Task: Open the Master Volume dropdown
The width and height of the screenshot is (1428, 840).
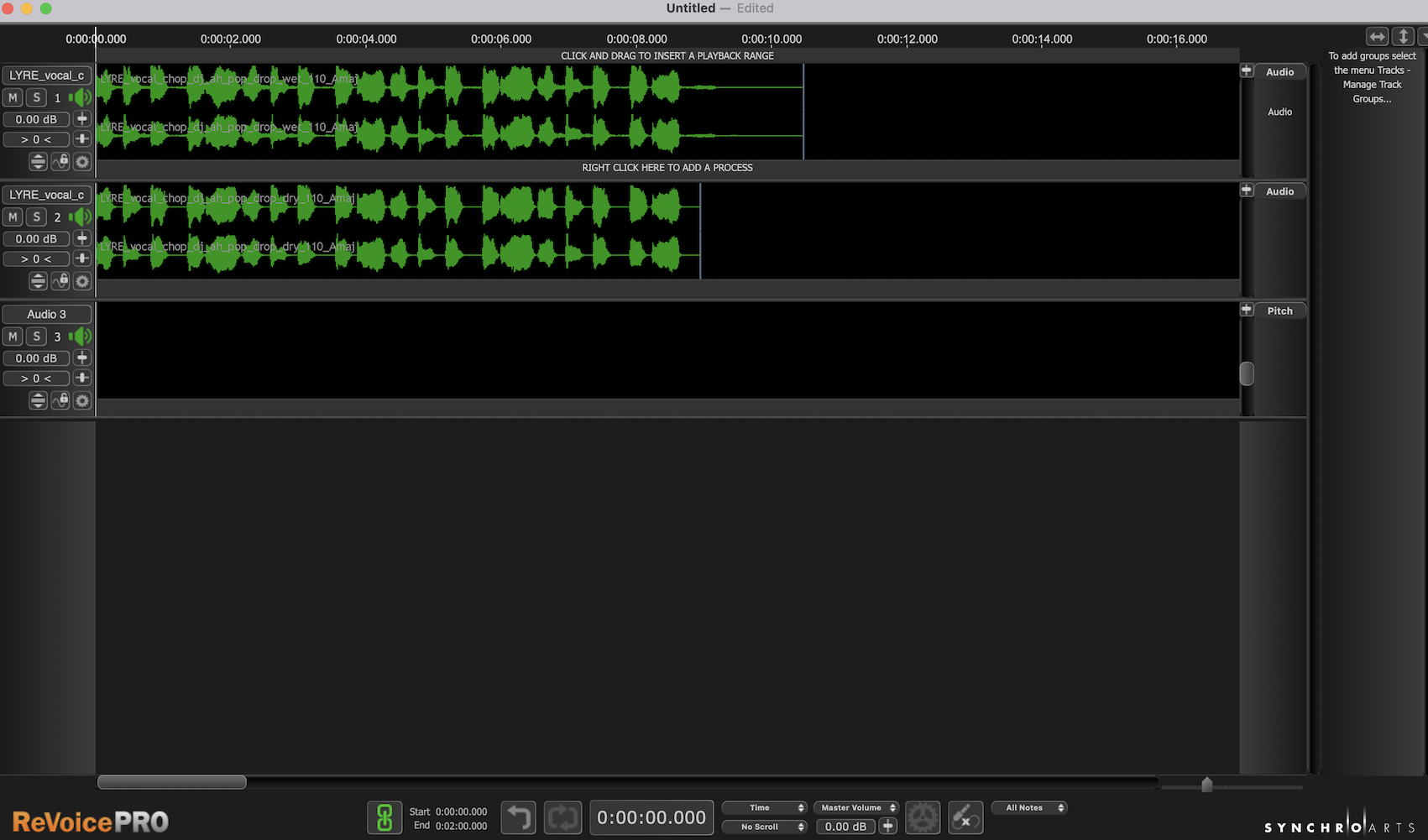Action: 856,807
